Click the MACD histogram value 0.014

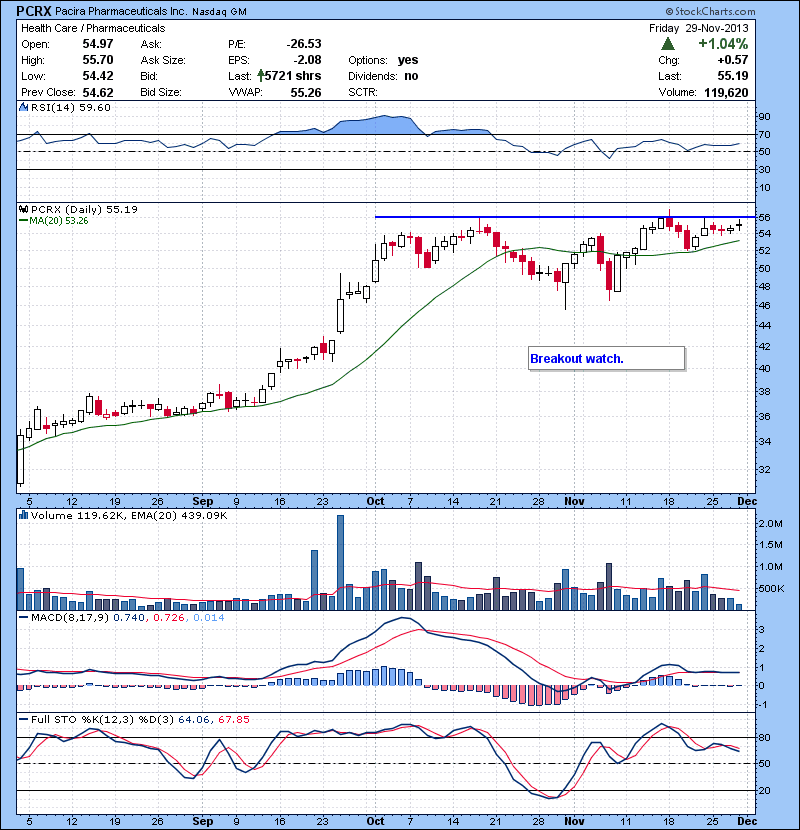point(209,618)
